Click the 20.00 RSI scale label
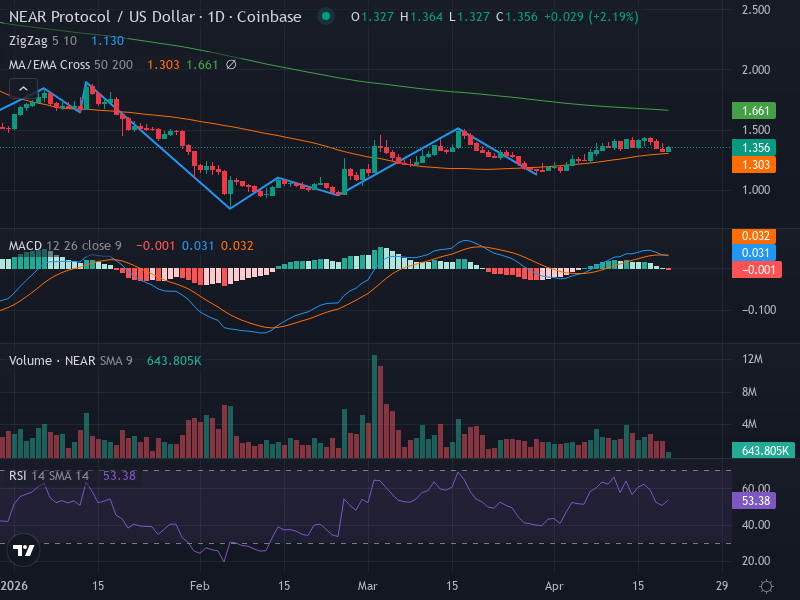Image resolution: width=800 pixels, height=600 pixels. (756, 561)
